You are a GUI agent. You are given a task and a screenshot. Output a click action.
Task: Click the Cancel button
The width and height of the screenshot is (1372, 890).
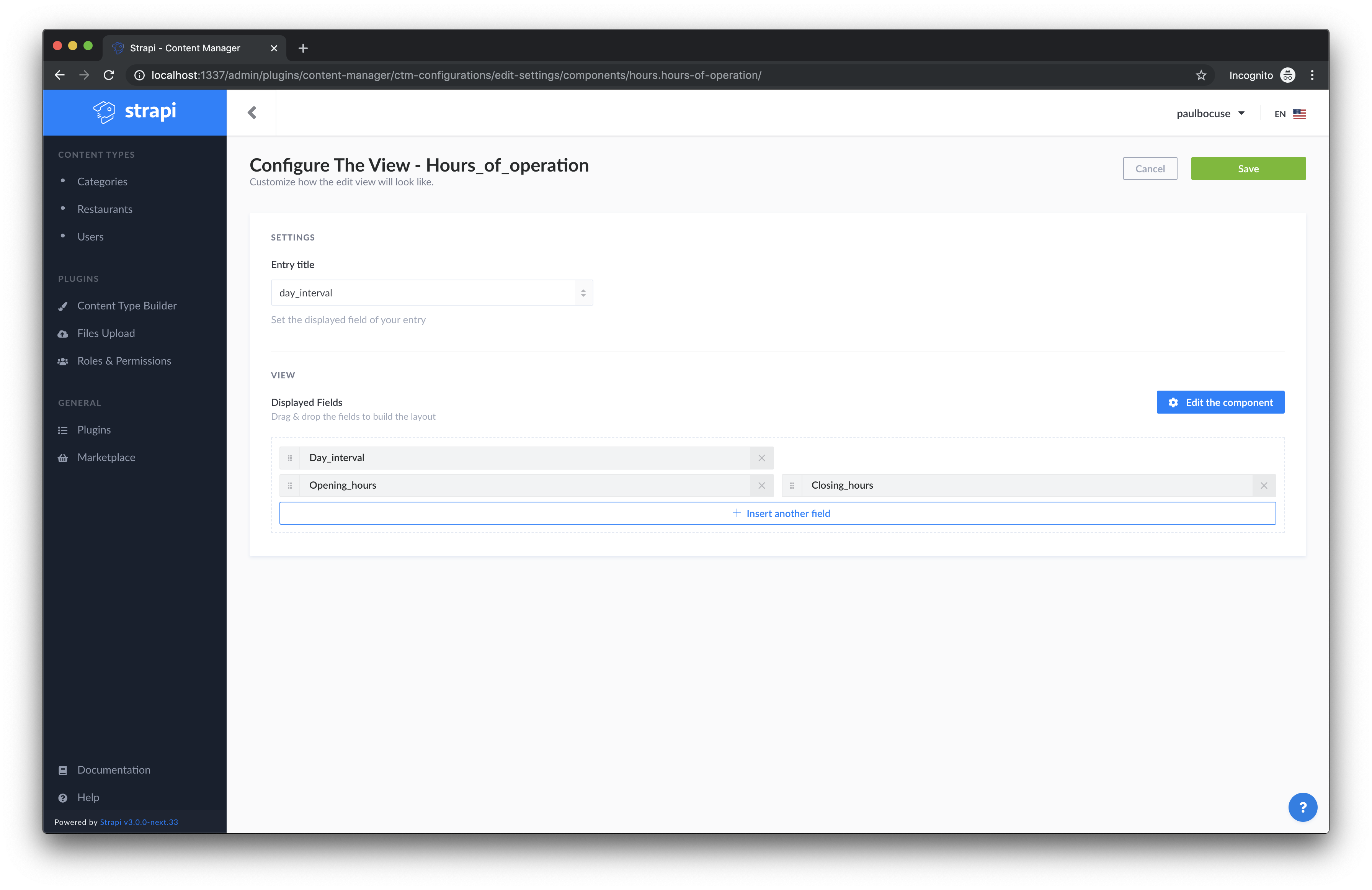1150,169
